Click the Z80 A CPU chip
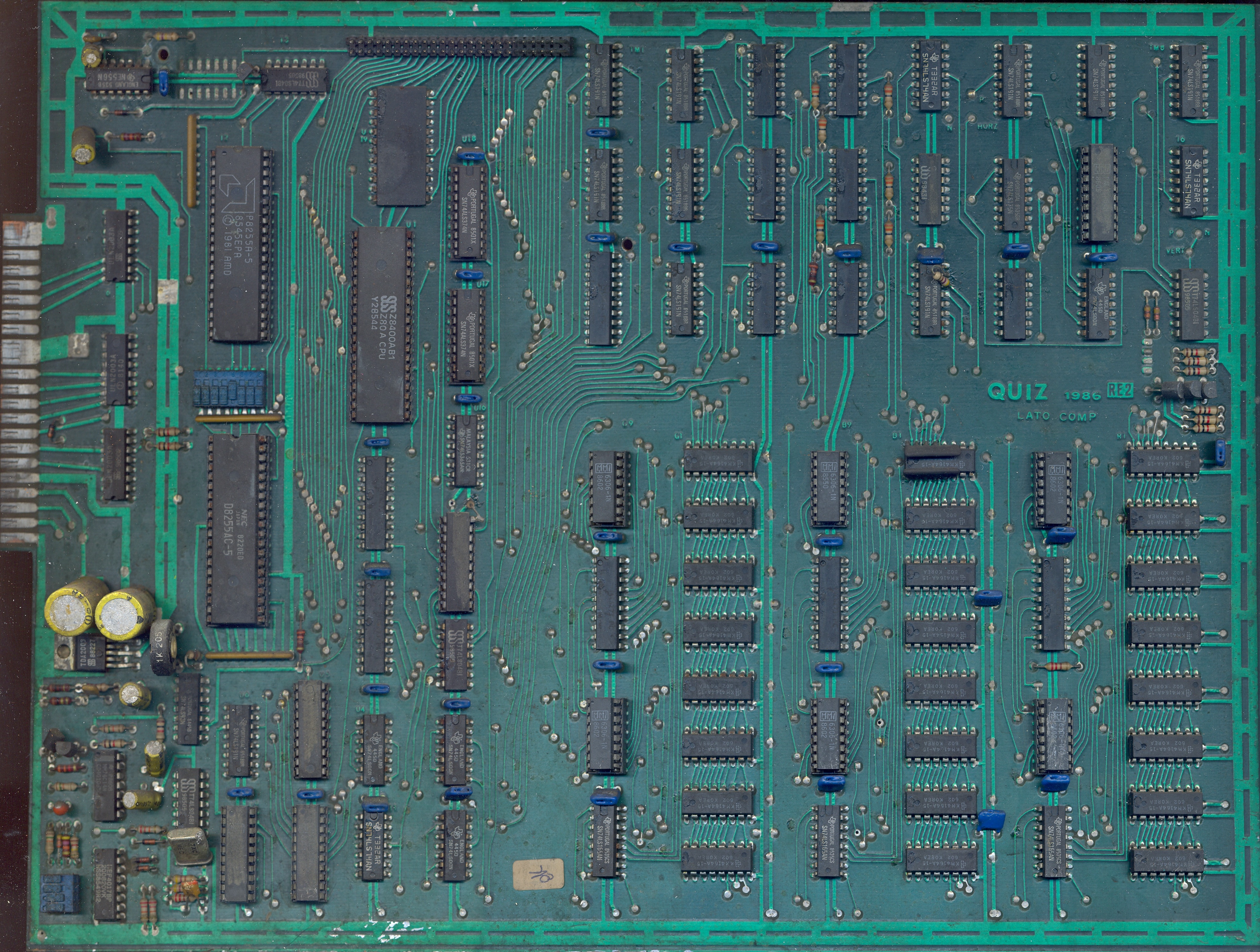Image resolution: width=1260 pixels, height=952 pixels. pos(382,325)
